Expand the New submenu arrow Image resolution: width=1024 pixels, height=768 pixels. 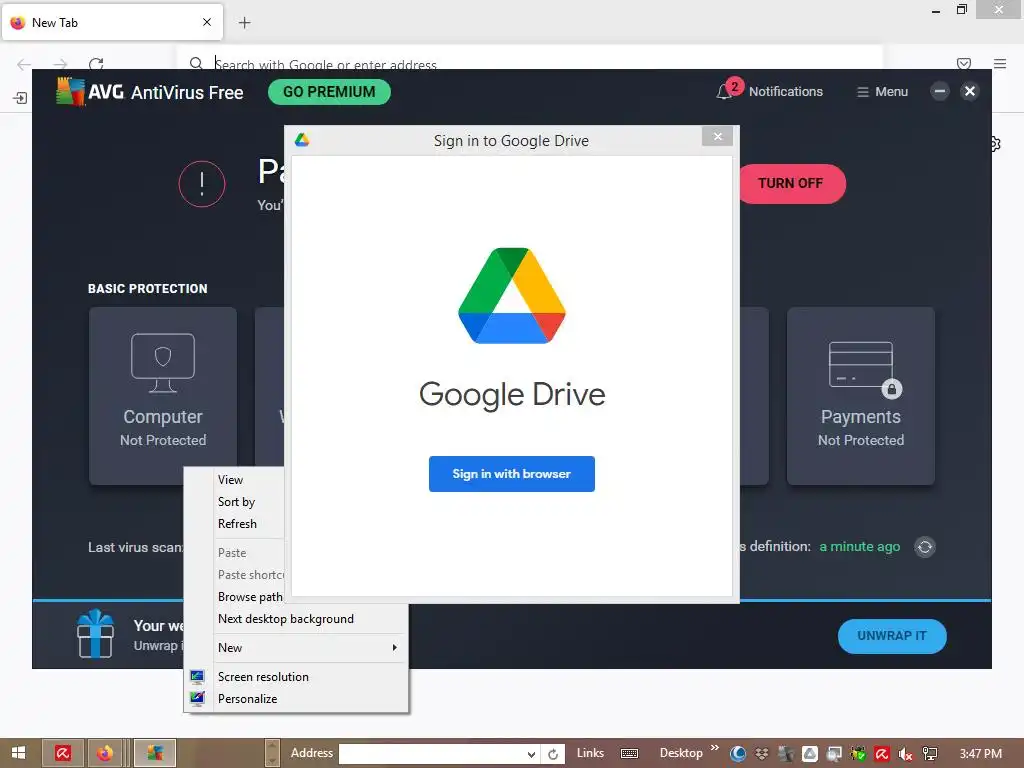coord(394,647)
